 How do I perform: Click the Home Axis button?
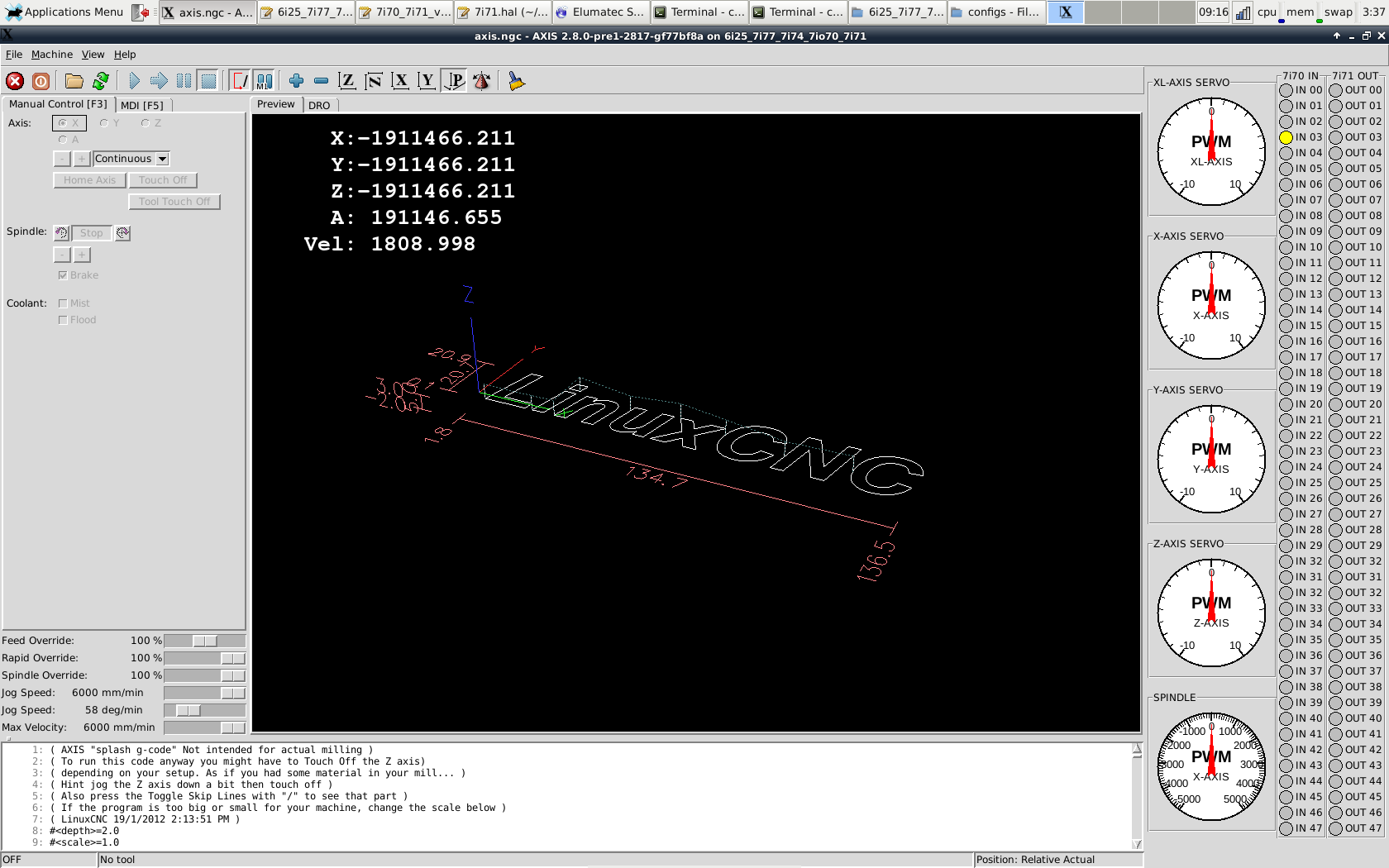click(x=89, y=180)
